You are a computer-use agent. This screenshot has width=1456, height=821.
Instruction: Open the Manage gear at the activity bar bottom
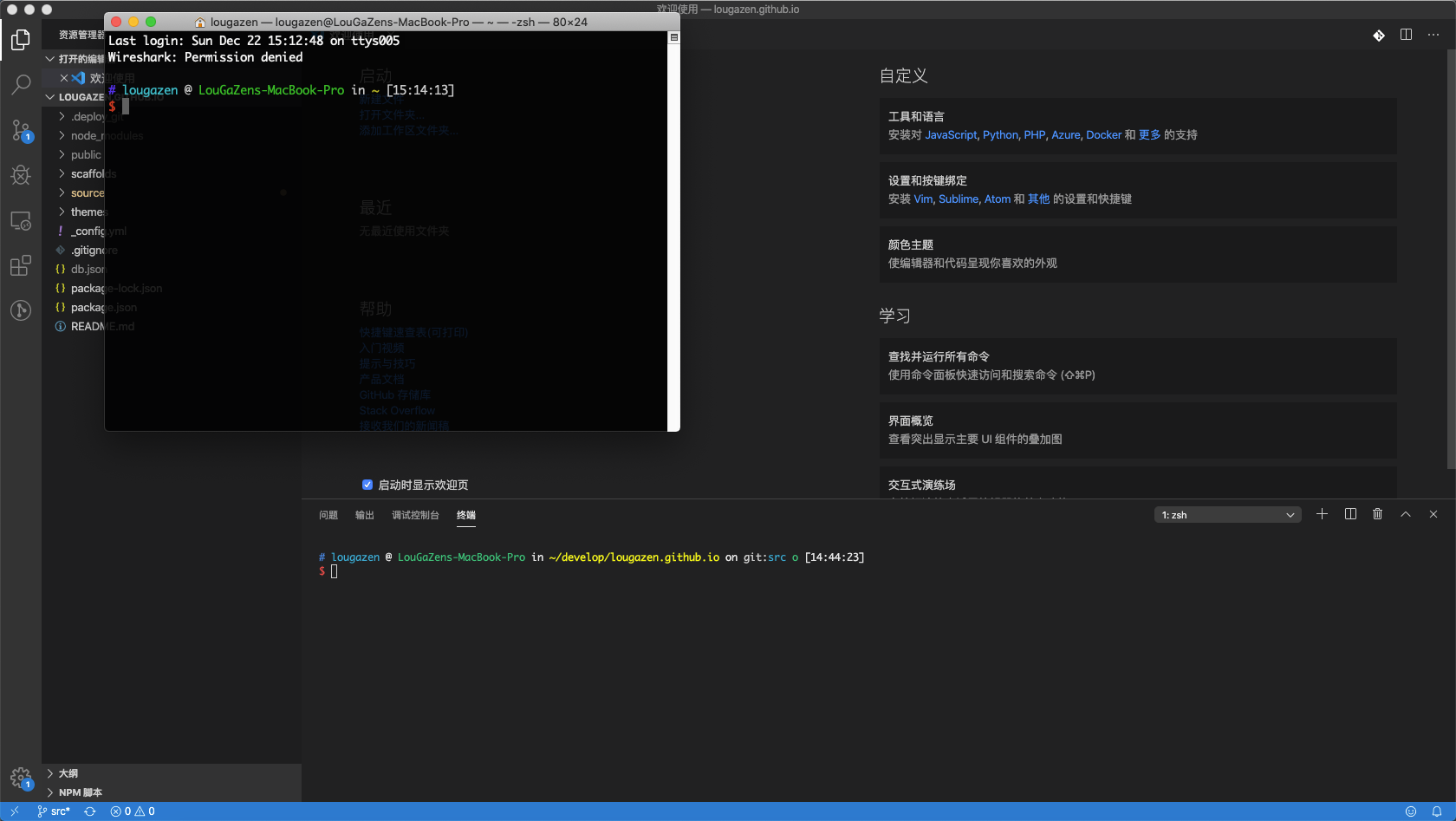[x=21, y=778]
